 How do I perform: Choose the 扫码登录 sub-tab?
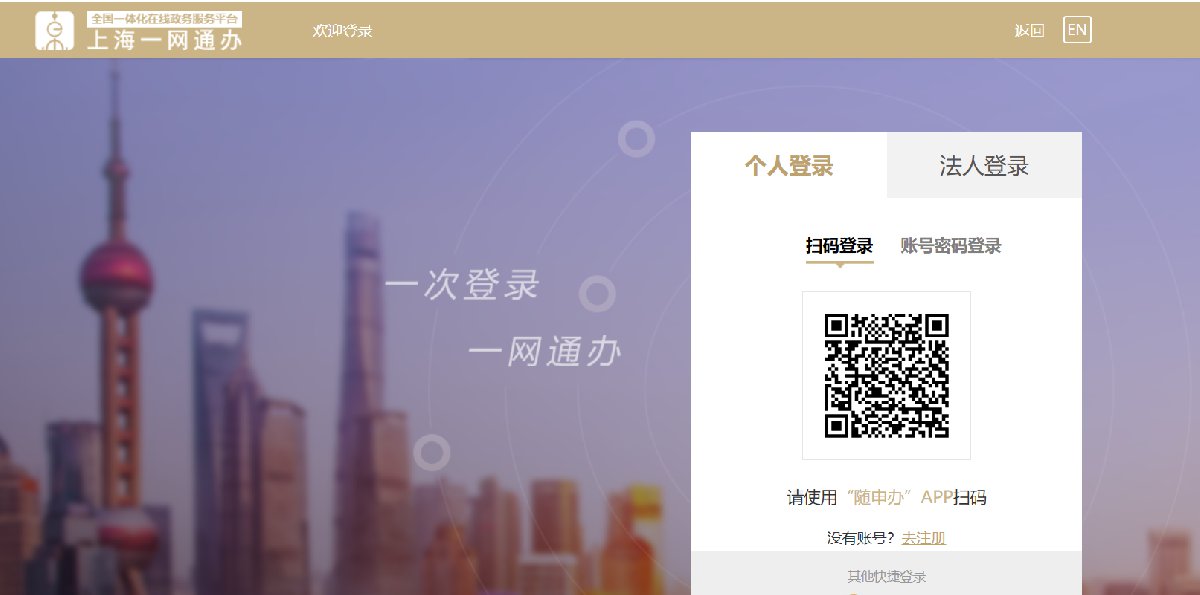click(x=840, y=246)
